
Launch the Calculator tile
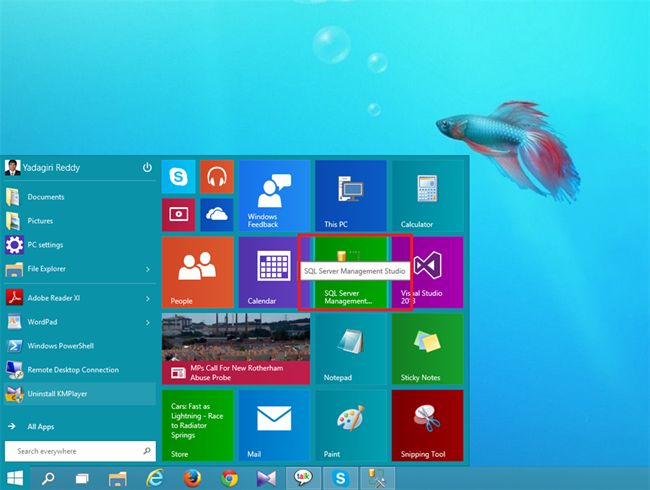pos(427,196)
